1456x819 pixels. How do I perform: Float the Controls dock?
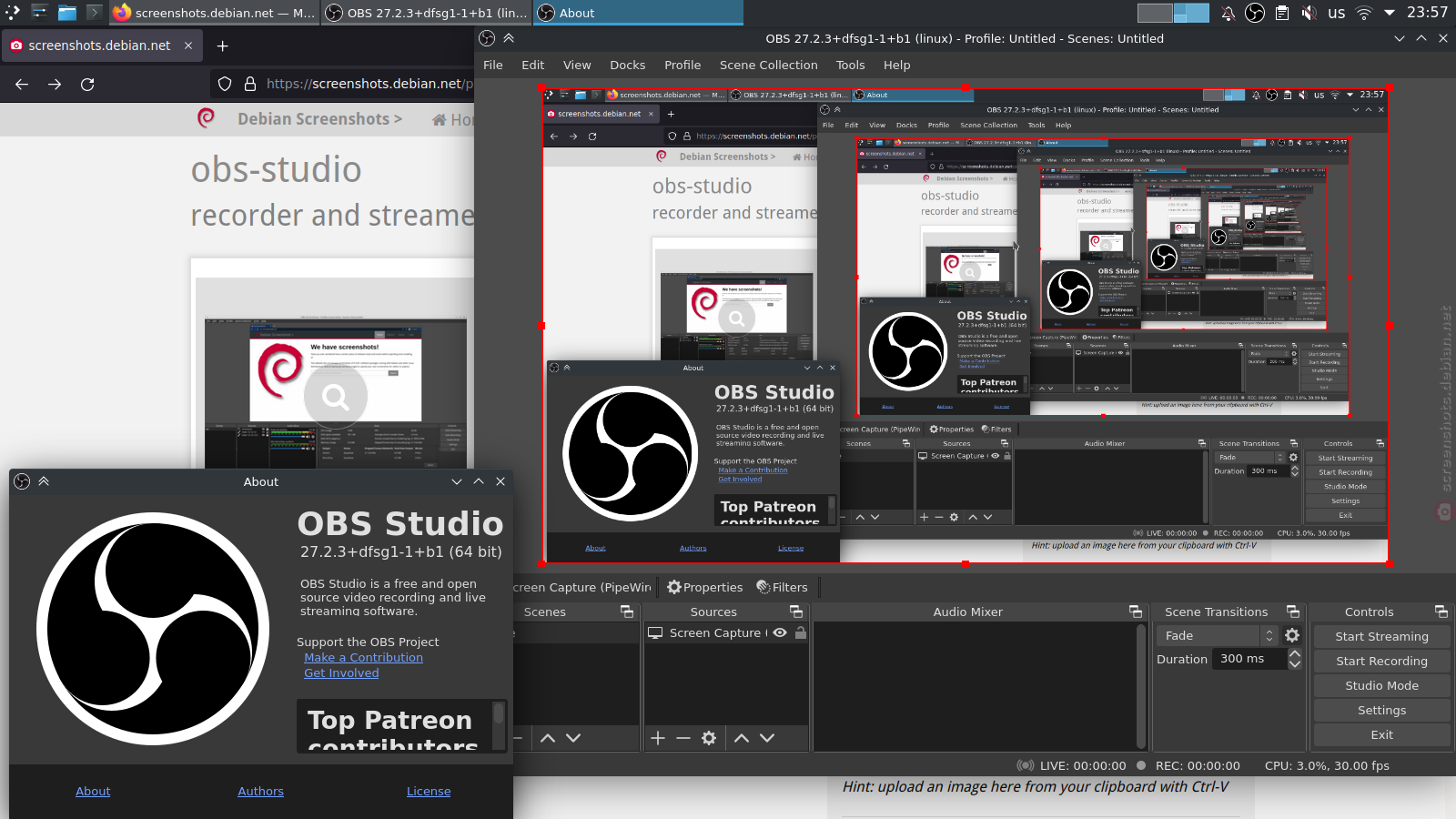(x=1441, y=612)
